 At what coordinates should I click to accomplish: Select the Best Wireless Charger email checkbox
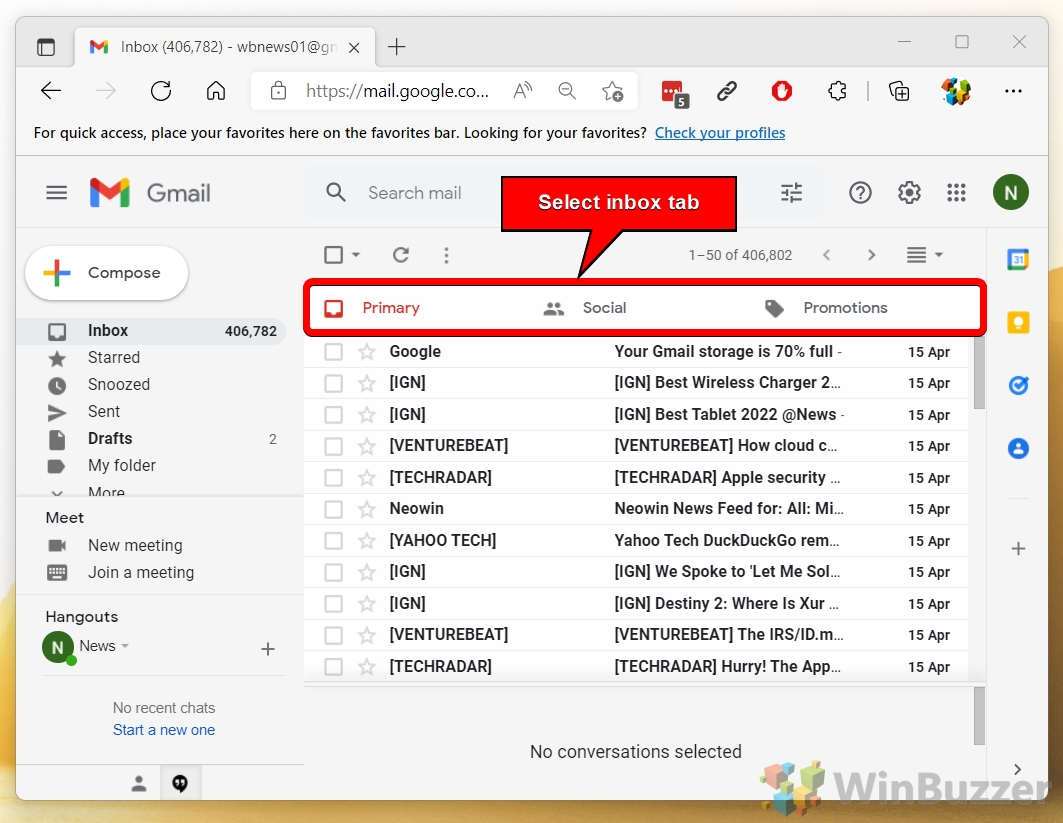(333, 383)
